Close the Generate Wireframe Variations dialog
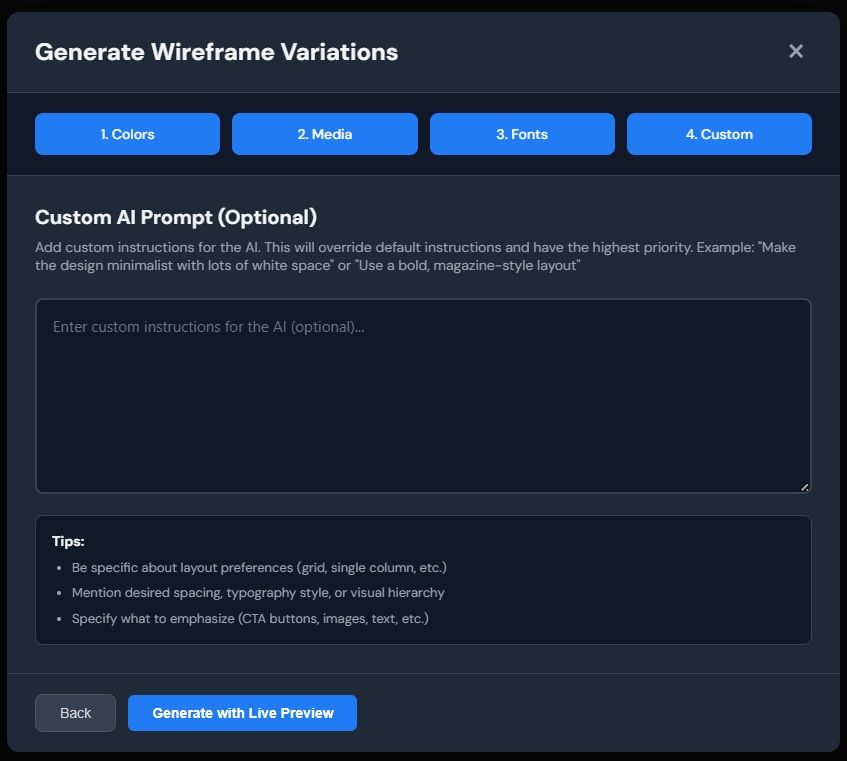The width and height of the screenshot is (847, 761). click(795, 51)
